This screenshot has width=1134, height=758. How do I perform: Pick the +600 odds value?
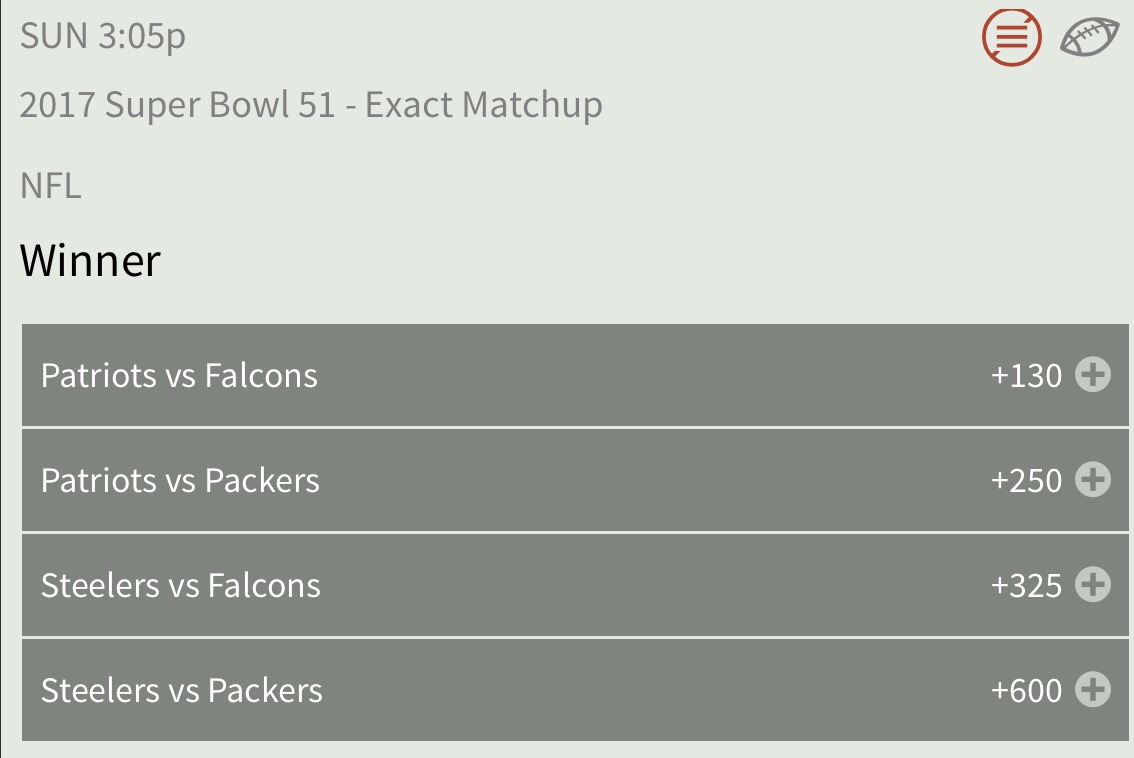pyautogui.click(x=1026, y=691)
